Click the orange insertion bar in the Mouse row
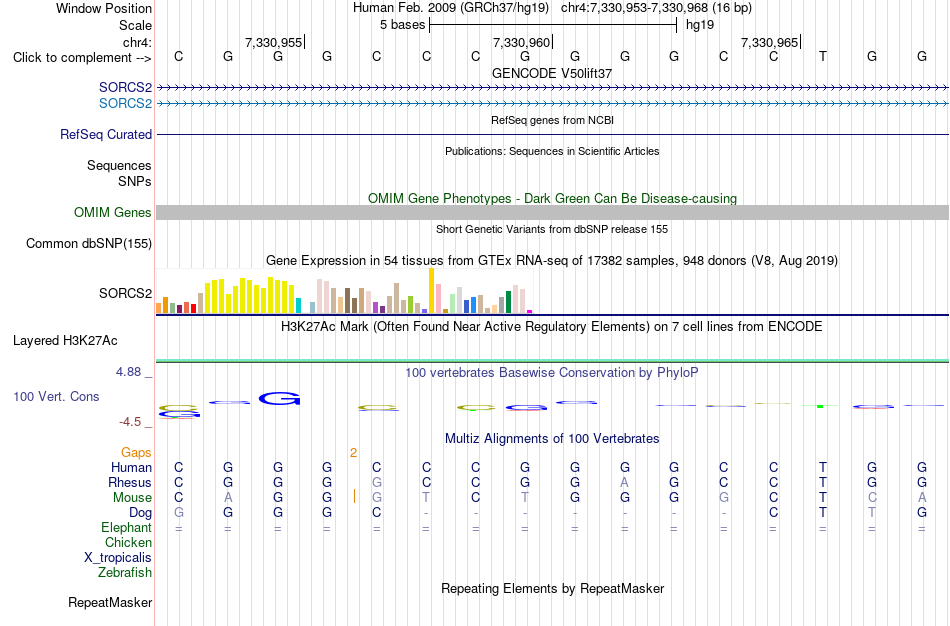Viewport: 950px width, 626px height. [354, 497]
